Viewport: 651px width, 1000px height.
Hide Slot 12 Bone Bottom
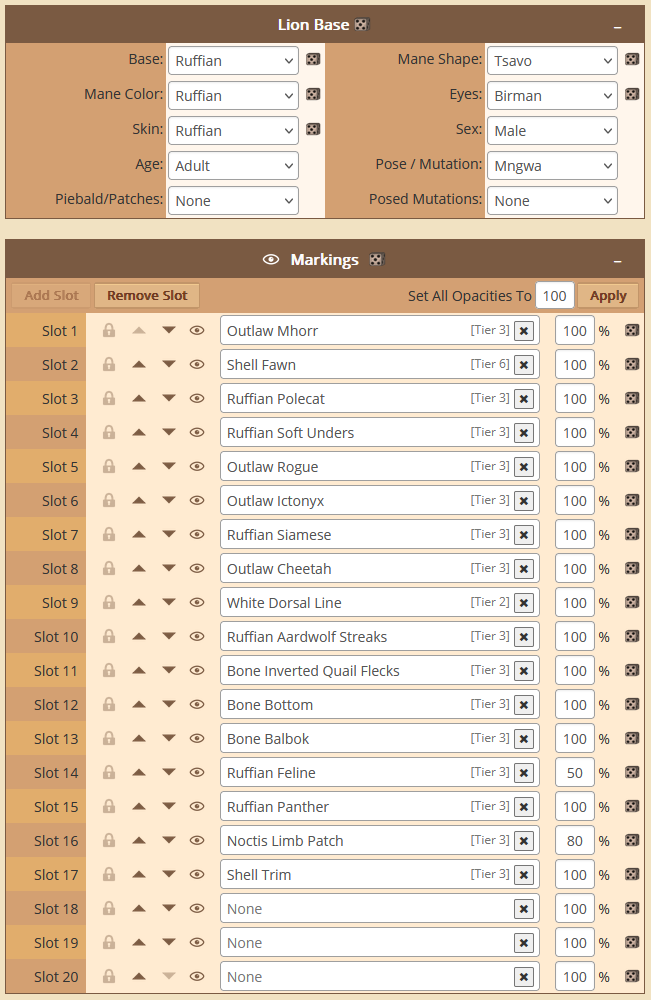tap(197, 705)
